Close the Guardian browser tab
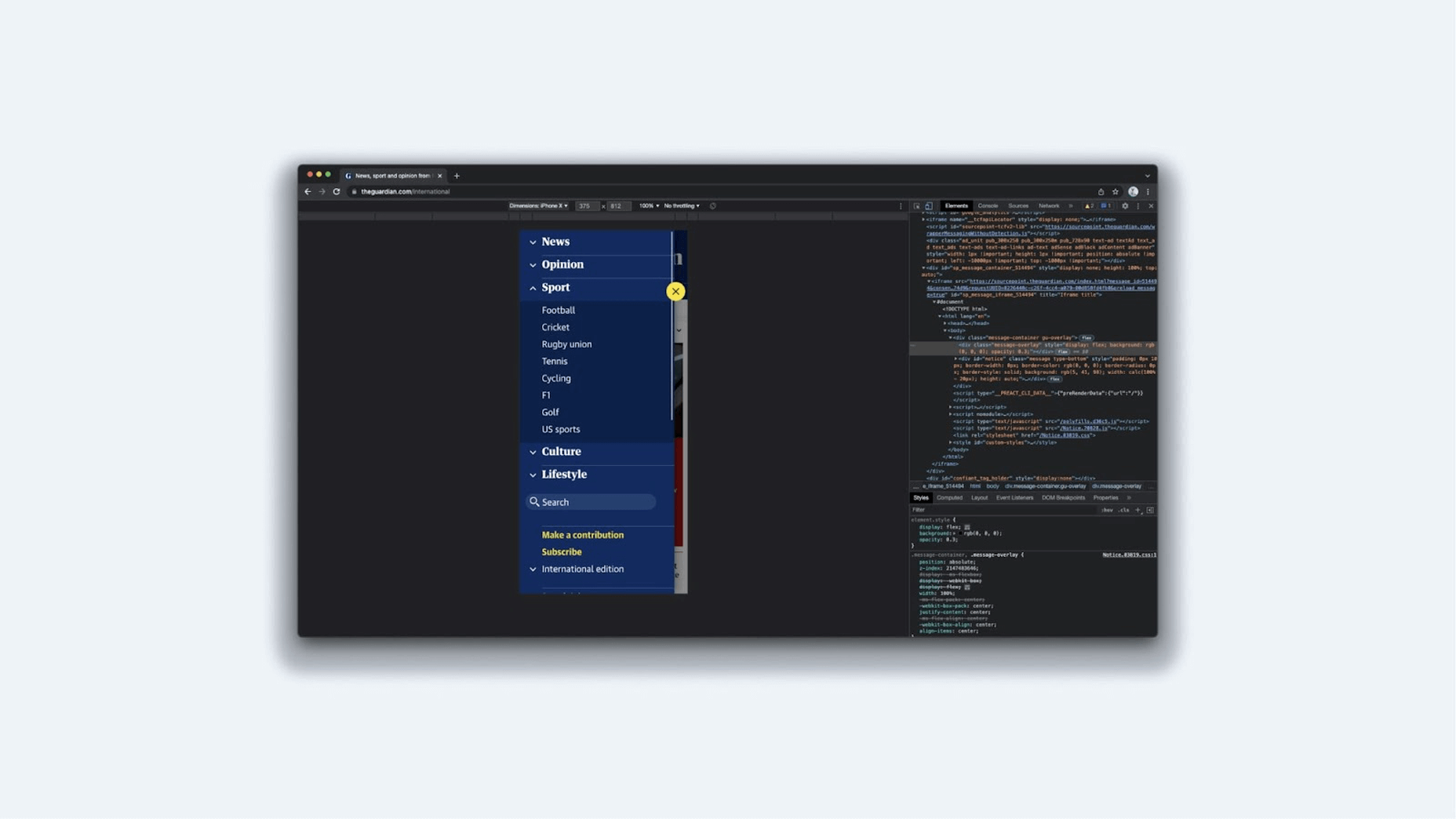1456x819 pixels. tap(439, 176)
